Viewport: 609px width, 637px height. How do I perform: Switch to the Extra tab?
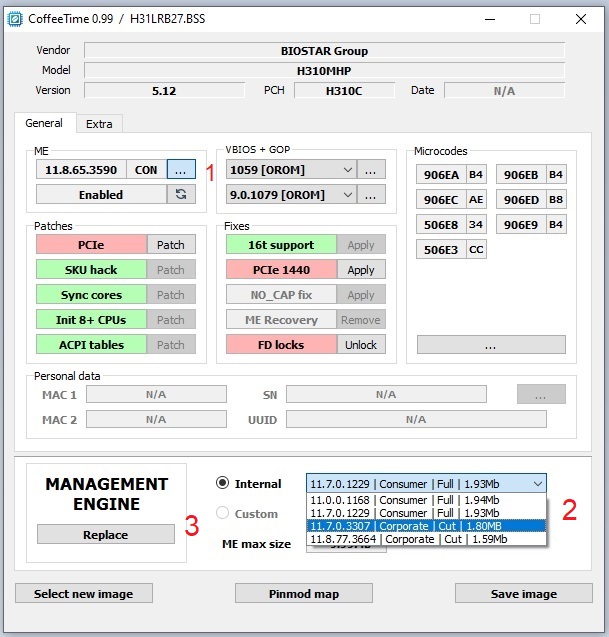pyautogui.click(x=99, y=124)
